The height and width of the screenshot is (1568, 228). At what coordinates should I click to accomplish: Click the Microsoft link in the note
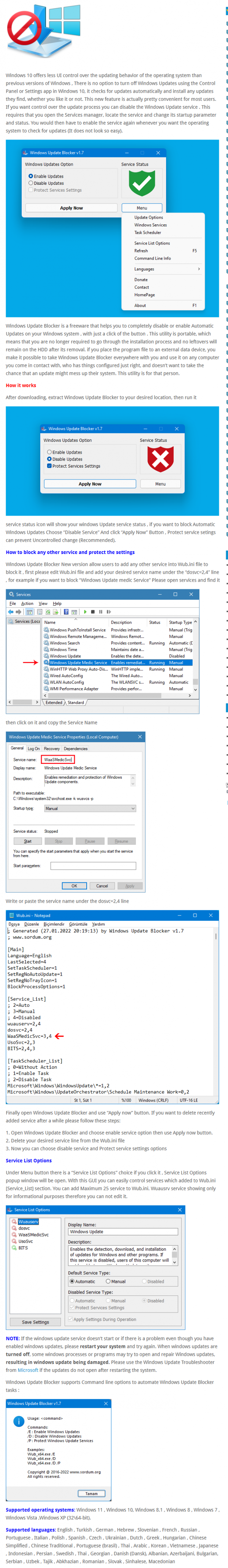pos(28,1370)
